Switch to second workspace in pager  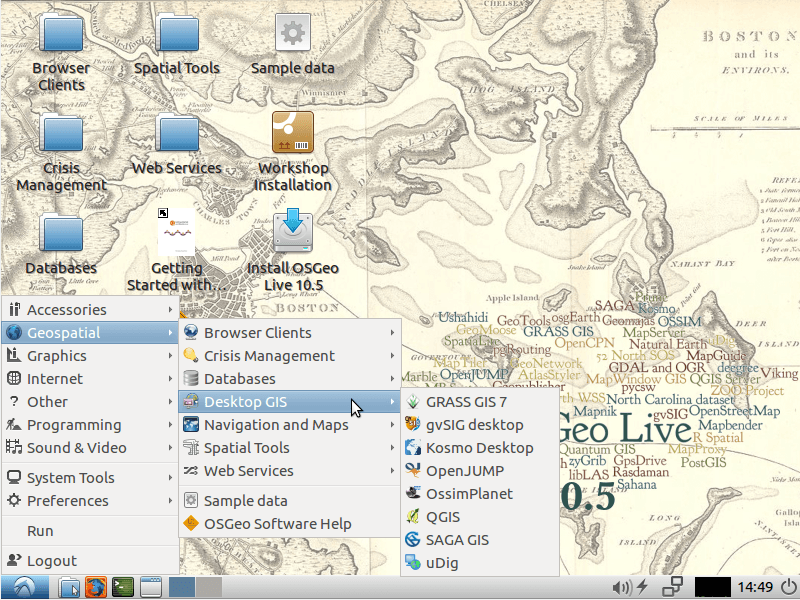coord(209,587)
